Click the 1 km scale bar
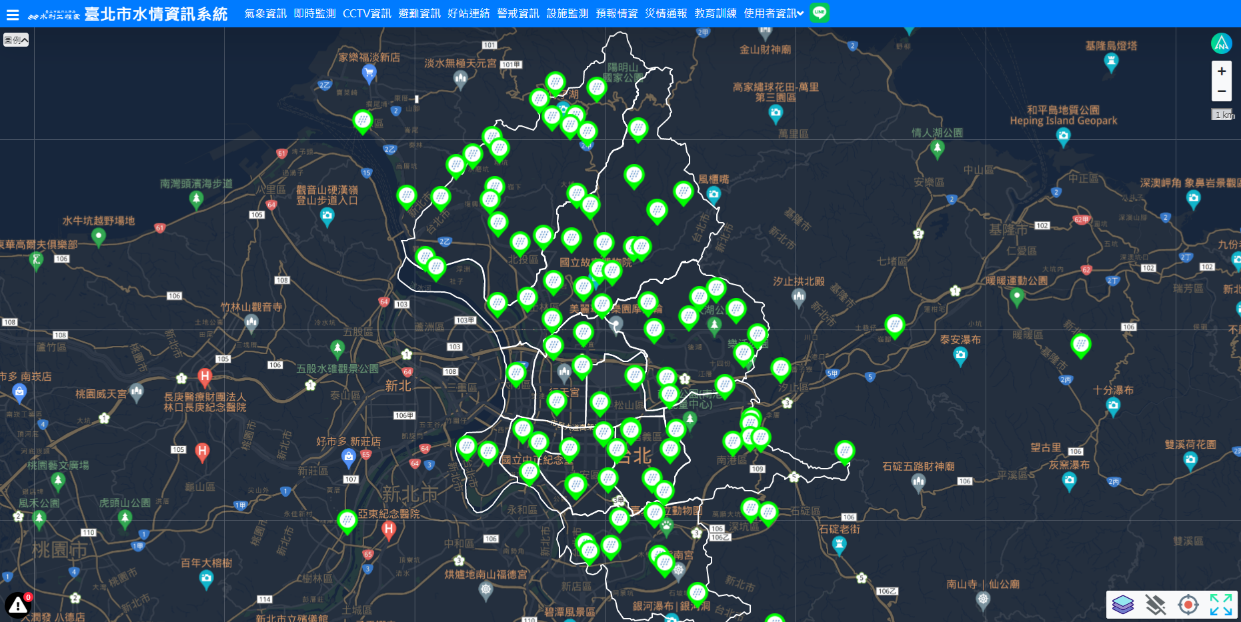Screen dimensions: 1241x622 [1223, 115]
